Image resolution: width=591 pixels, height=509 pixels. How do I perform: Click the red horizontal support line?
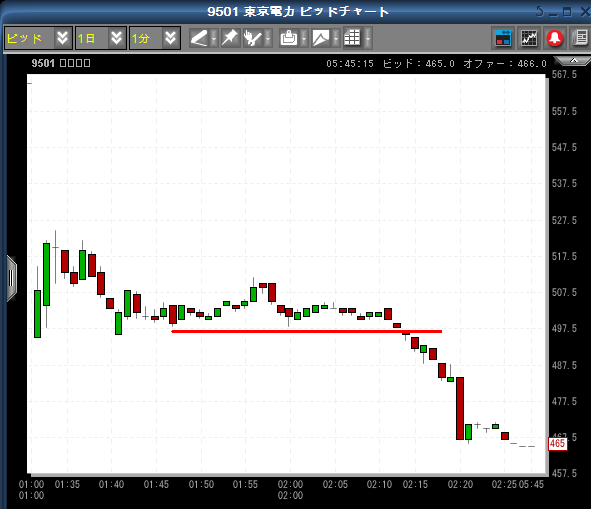pyautogui.click(x=306, y=331)
